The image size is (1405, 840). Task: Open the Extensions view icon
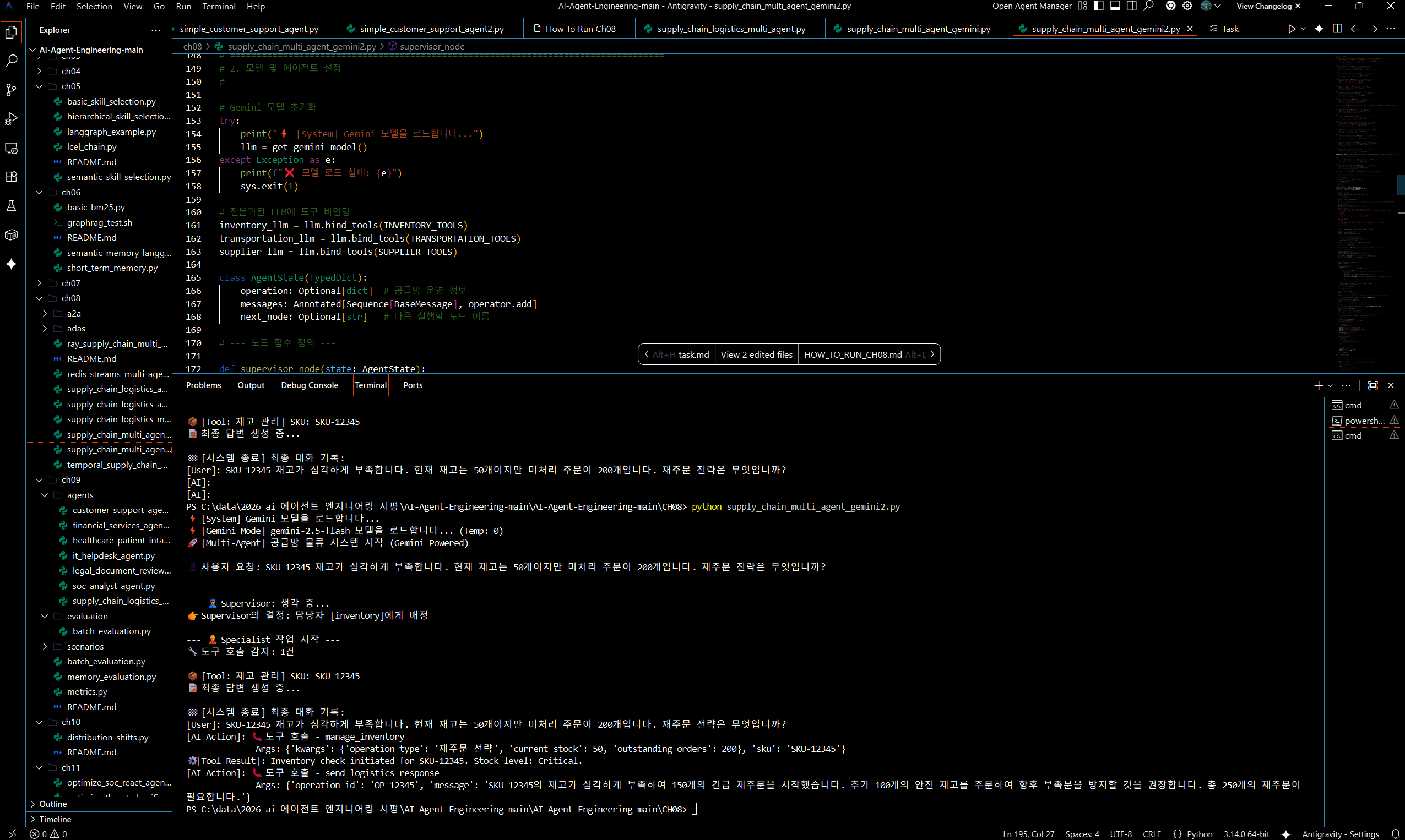tap(12, 177)
